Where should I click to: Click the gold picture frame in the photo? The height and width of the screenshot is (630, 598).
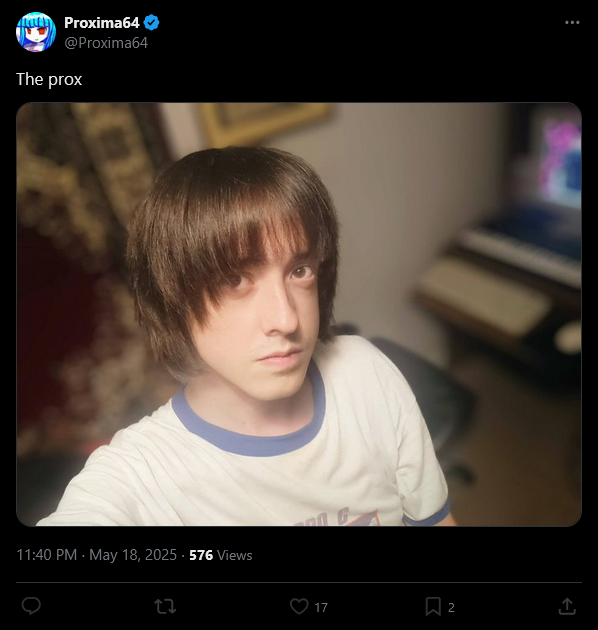click(x=265, y=123)
